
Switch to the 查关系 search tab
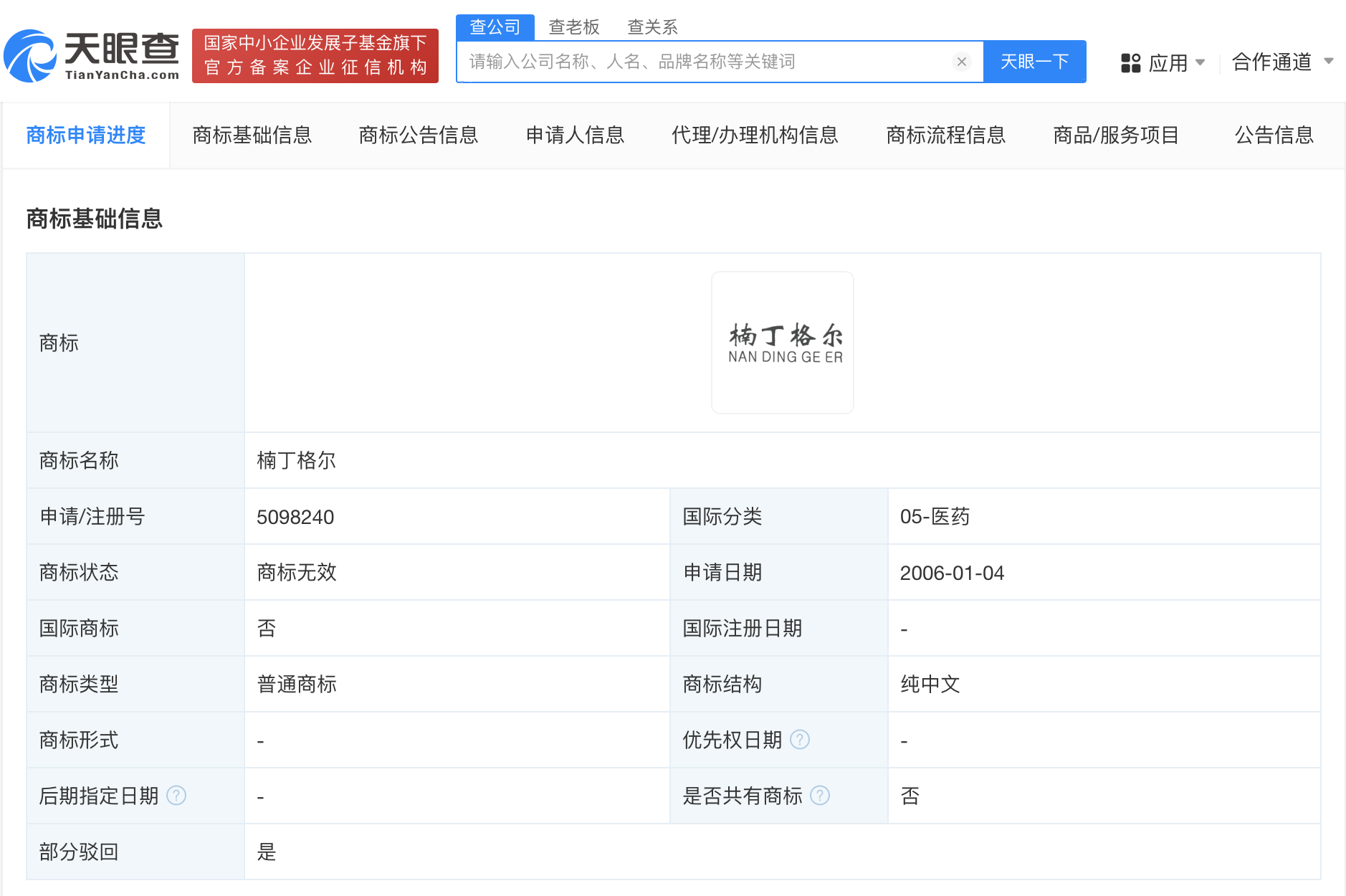(652, 27)
